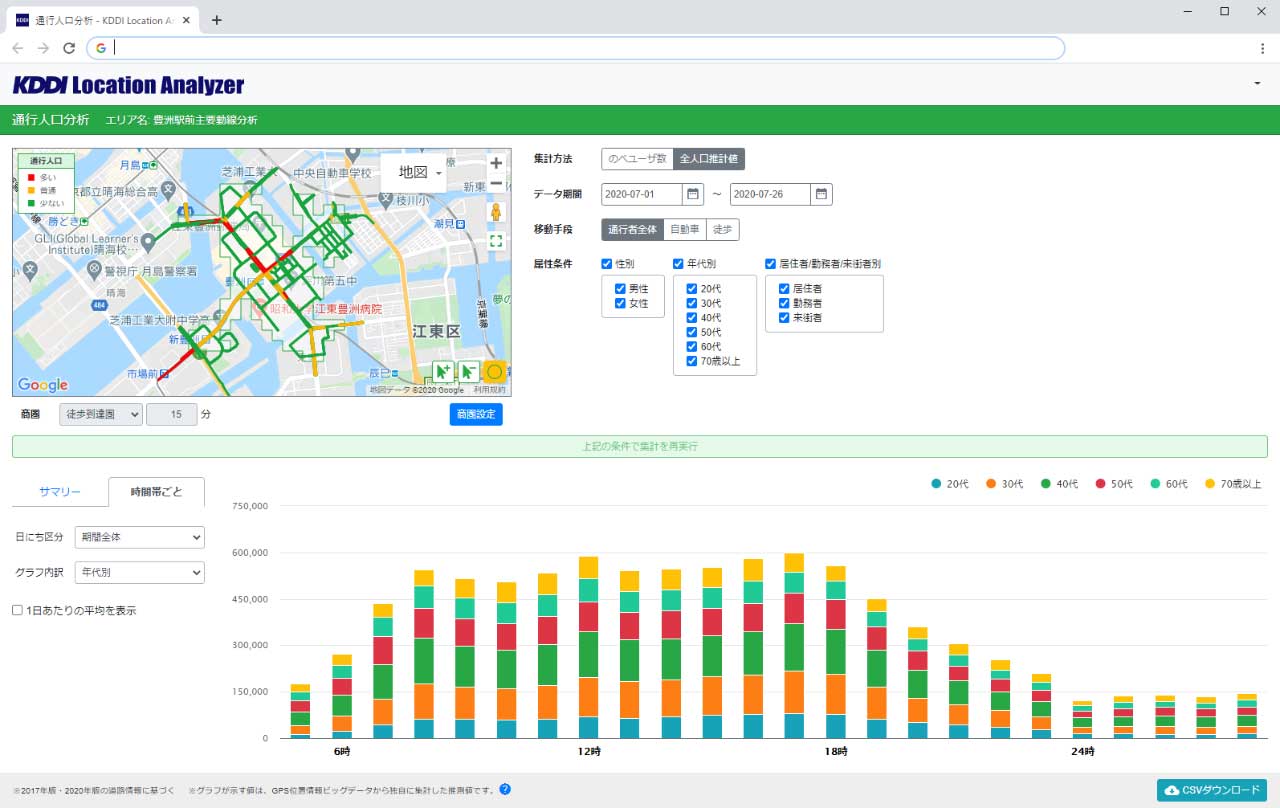
Task: Click the Google logo on the map
Action: click(43, 385)
